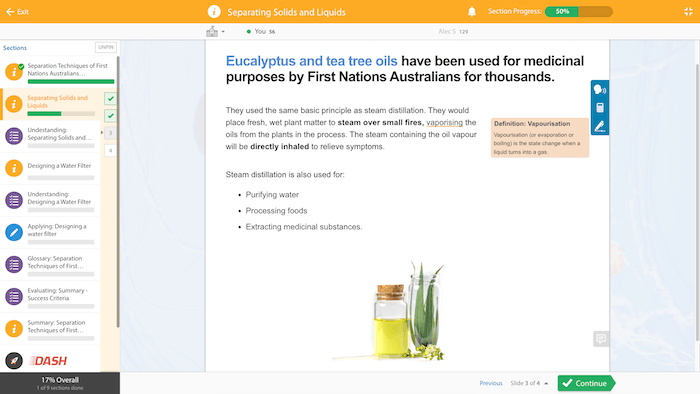Open Understanding: Separating Solids section
Viewport: 700px width, 394px height.
click(50, 136)
